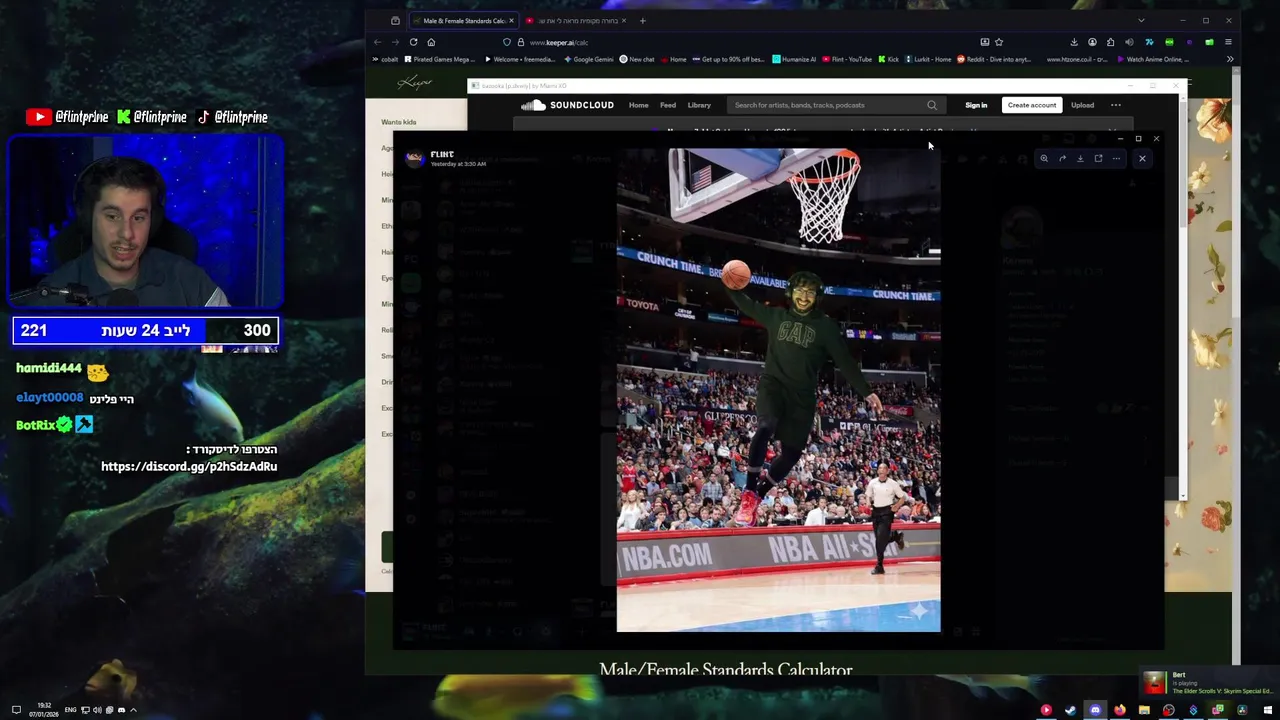Open the Pirated Games Mega bookmark

440,59
